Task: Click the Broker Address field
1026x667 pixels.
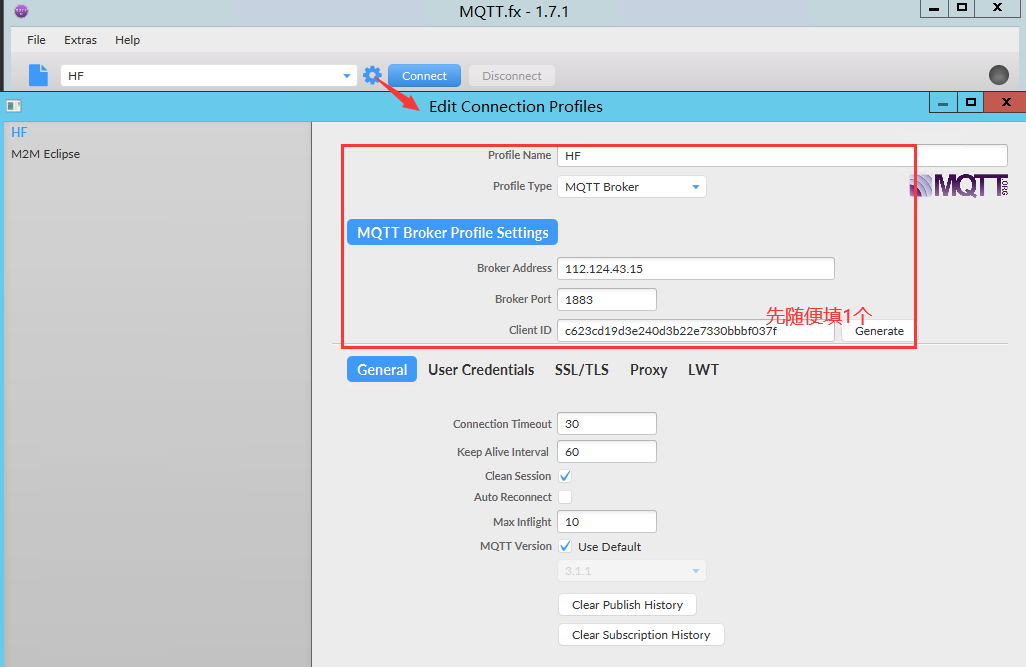Action: [x=696, y=268]
